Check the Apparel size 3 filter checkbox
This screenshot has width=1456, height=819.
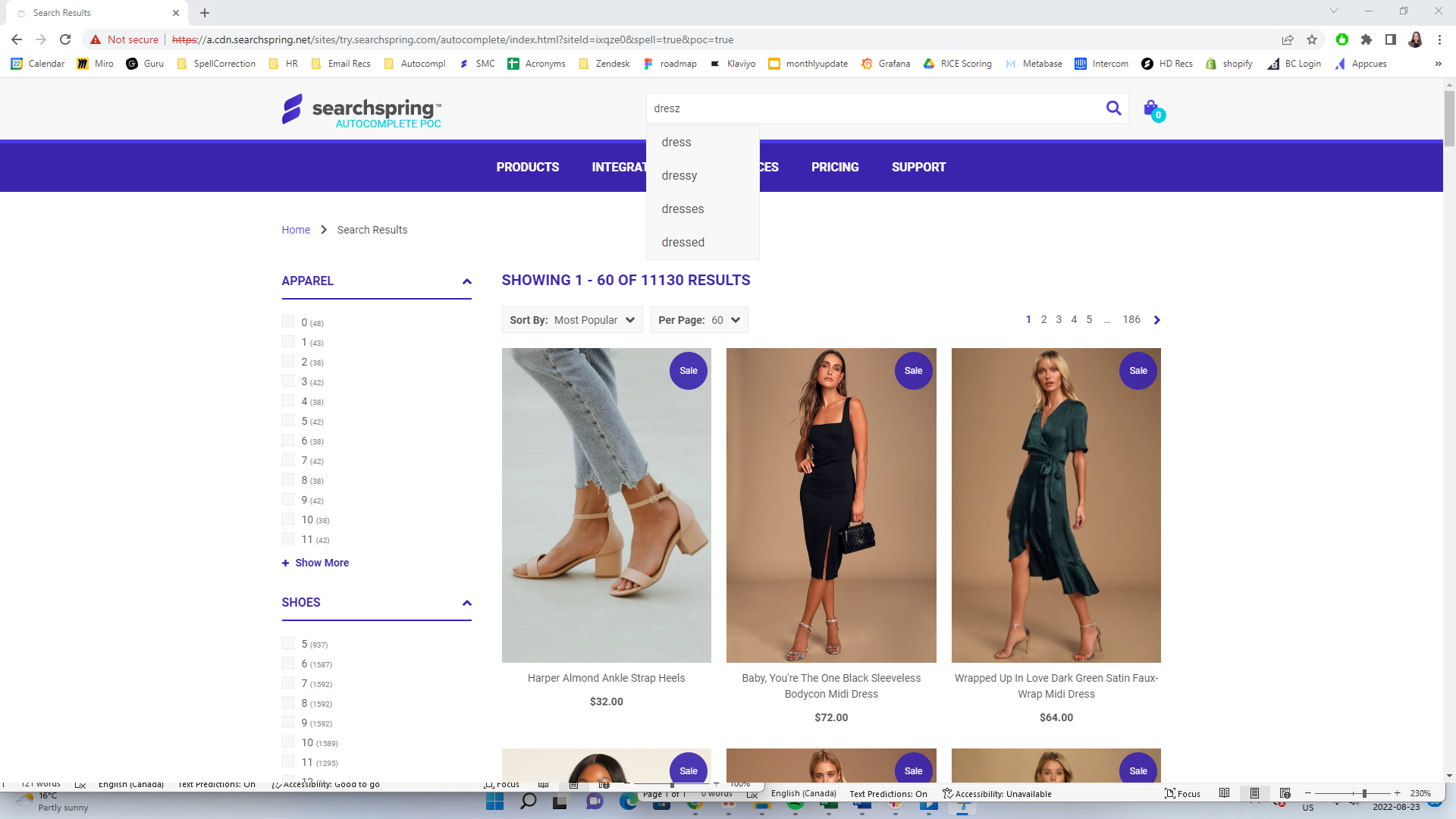[x=288, y=381]
